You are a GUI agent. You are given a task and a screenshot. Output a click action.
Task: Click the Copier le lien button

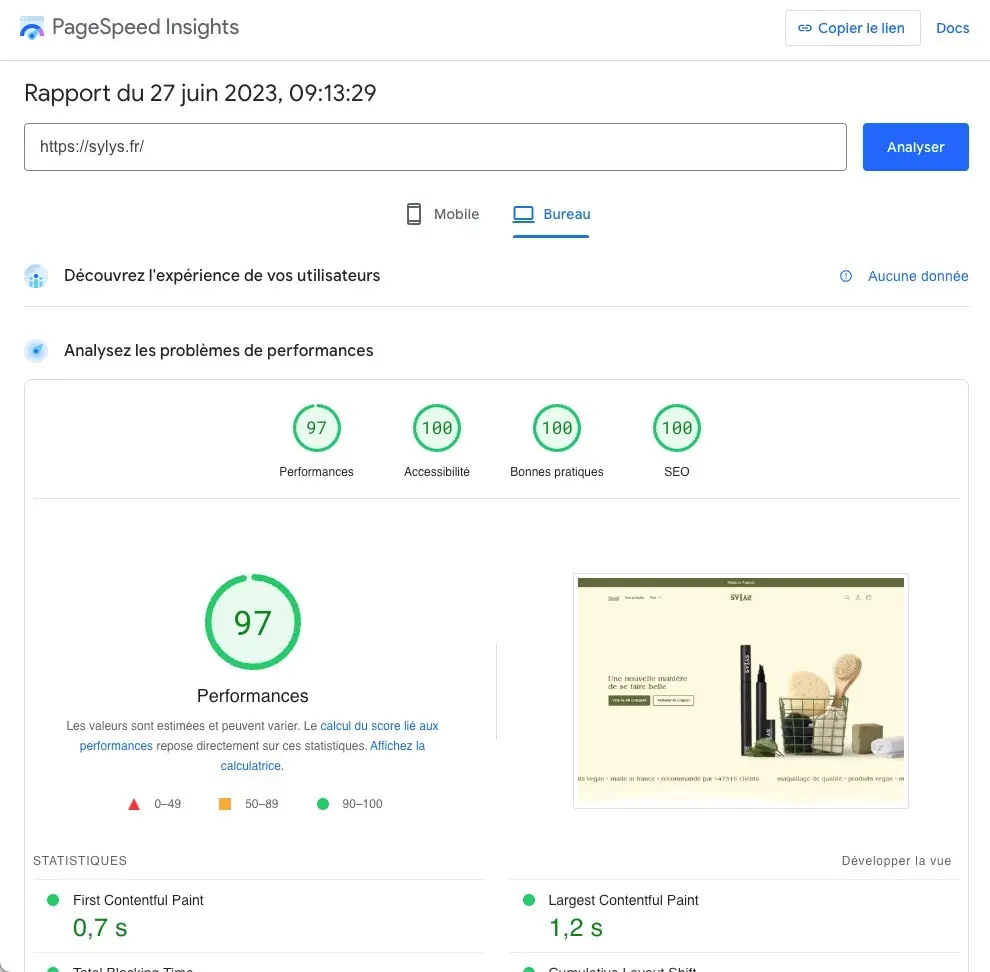pos(852,28)
